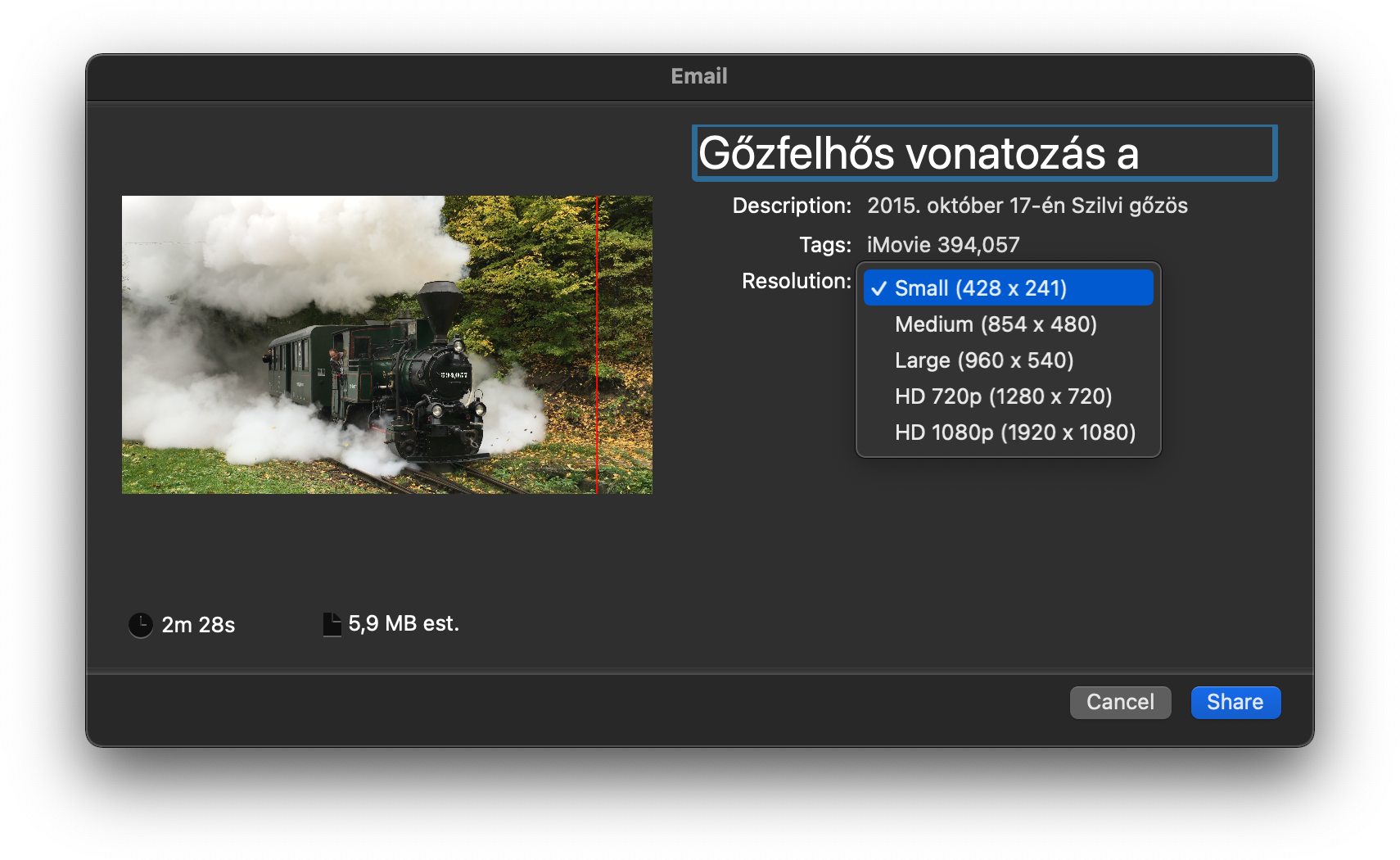Click the file size document icon
Screen dimensions: 1400x860
click(332, 624)
